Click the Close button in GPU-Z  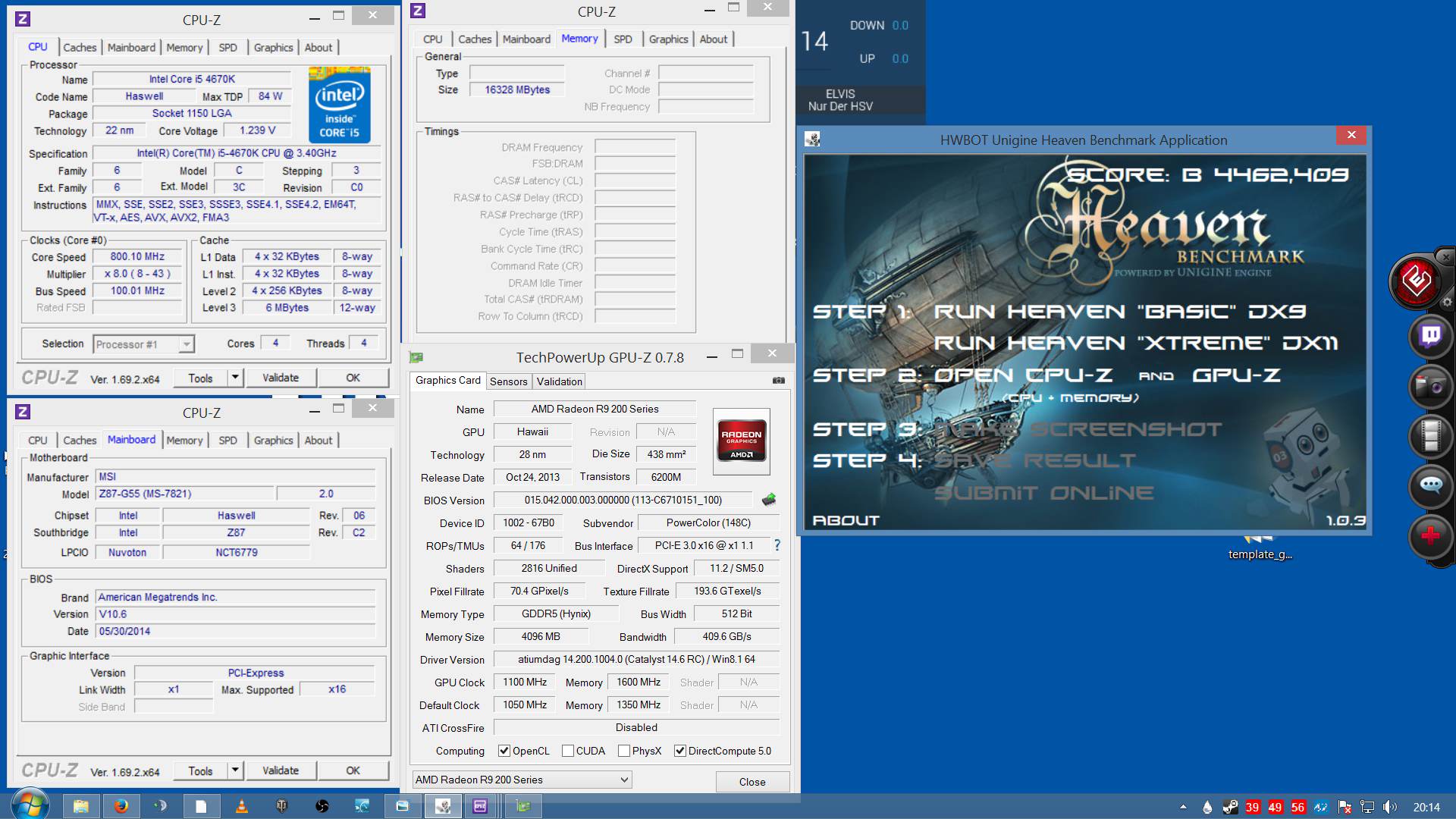[752, 782]
